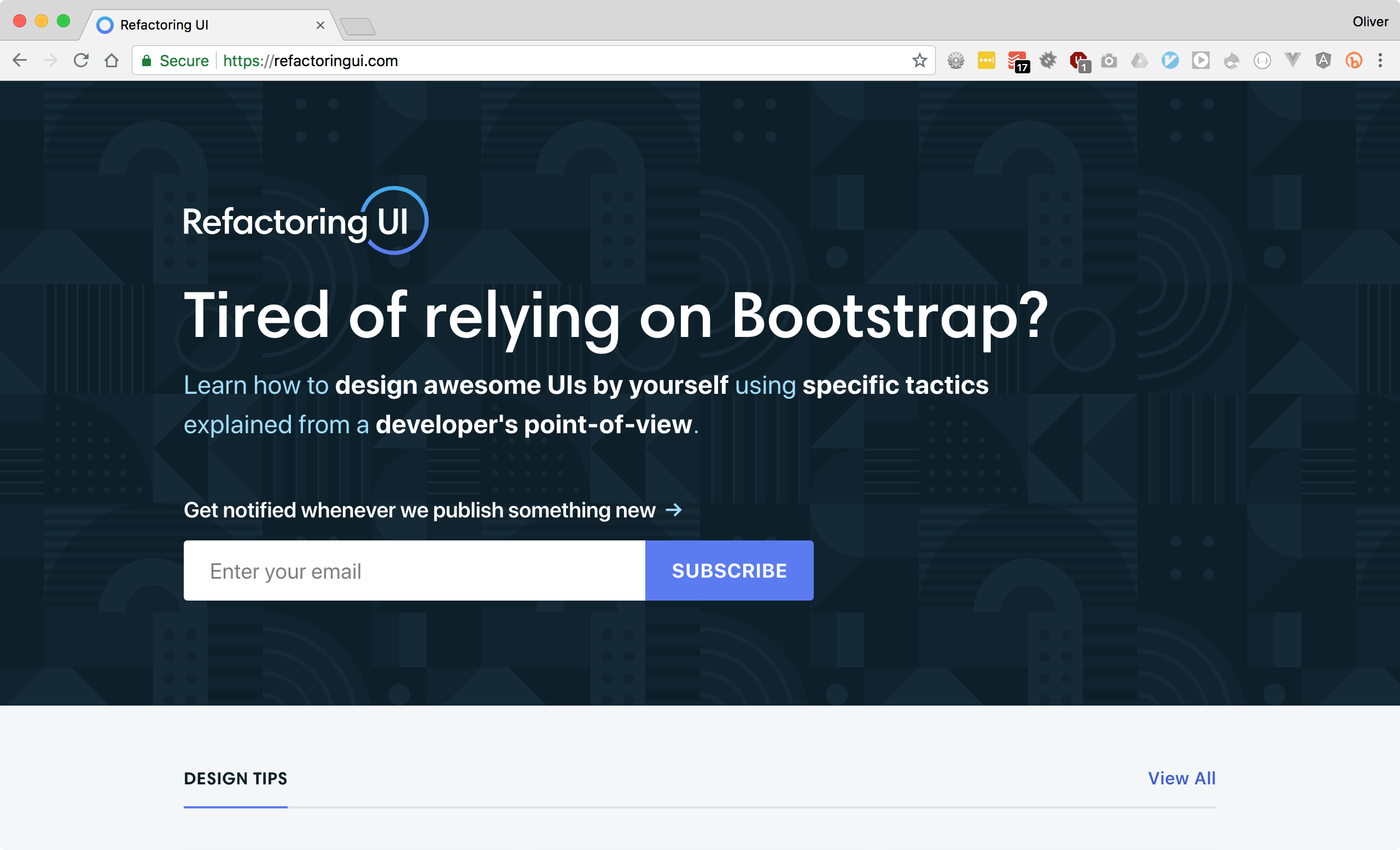This screenshot has height=850, width=1400.
Task: Go back to the previous page
Action: pyautogui.click(x=20, y=60)
